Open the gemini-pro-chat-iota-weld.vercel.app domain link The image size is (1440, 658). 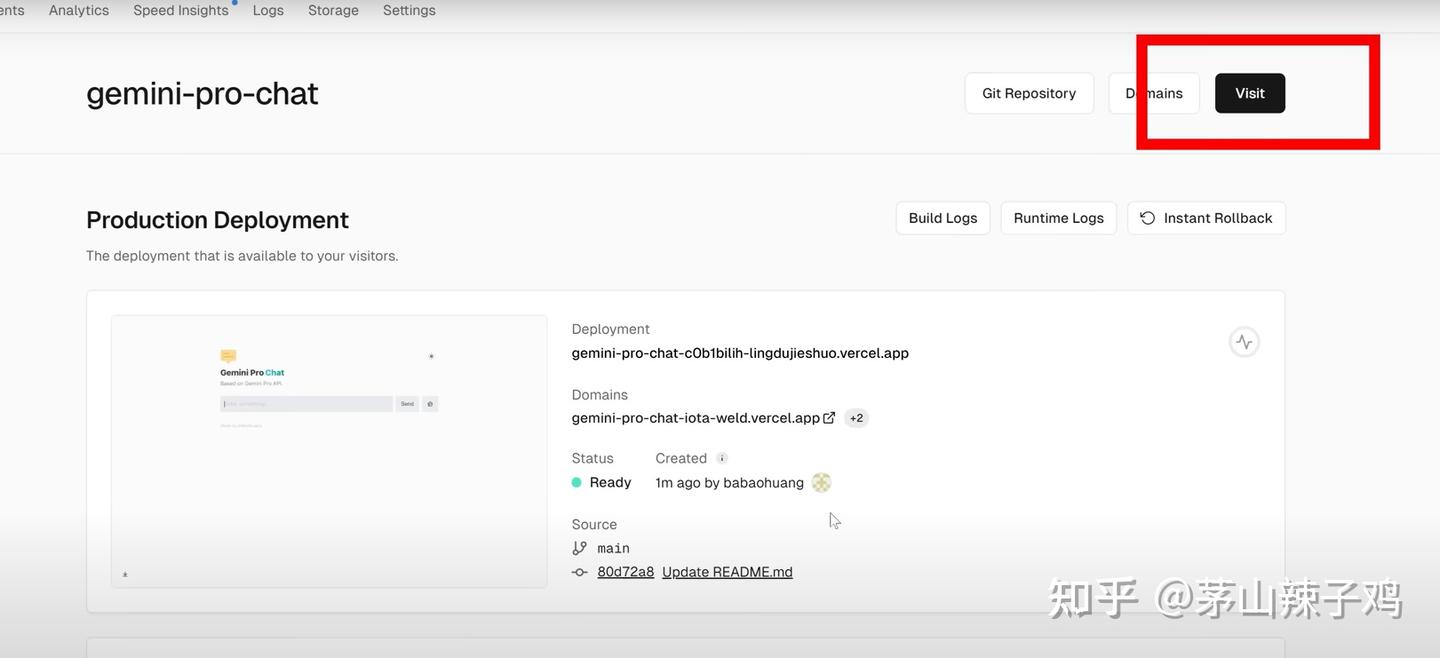tap(694, 417)
